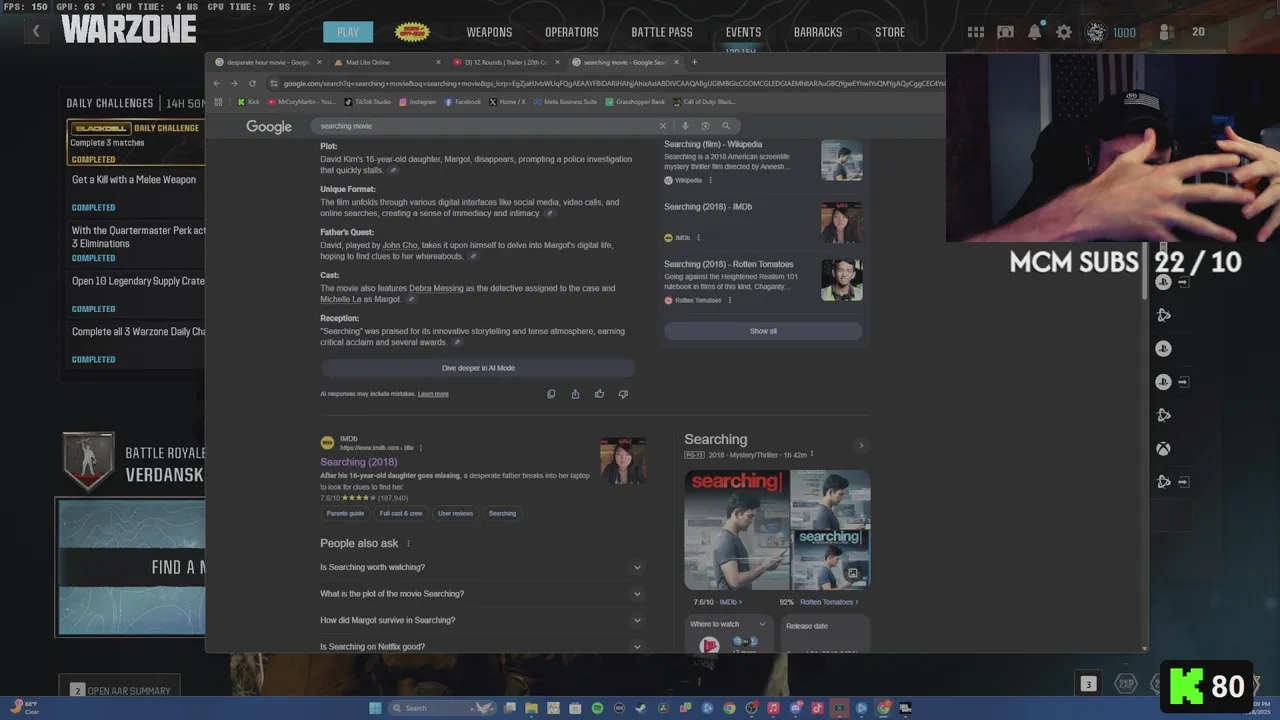Click the Google search input field
The height and width of the screenshot is (720, 1280).
pos(485,126)
